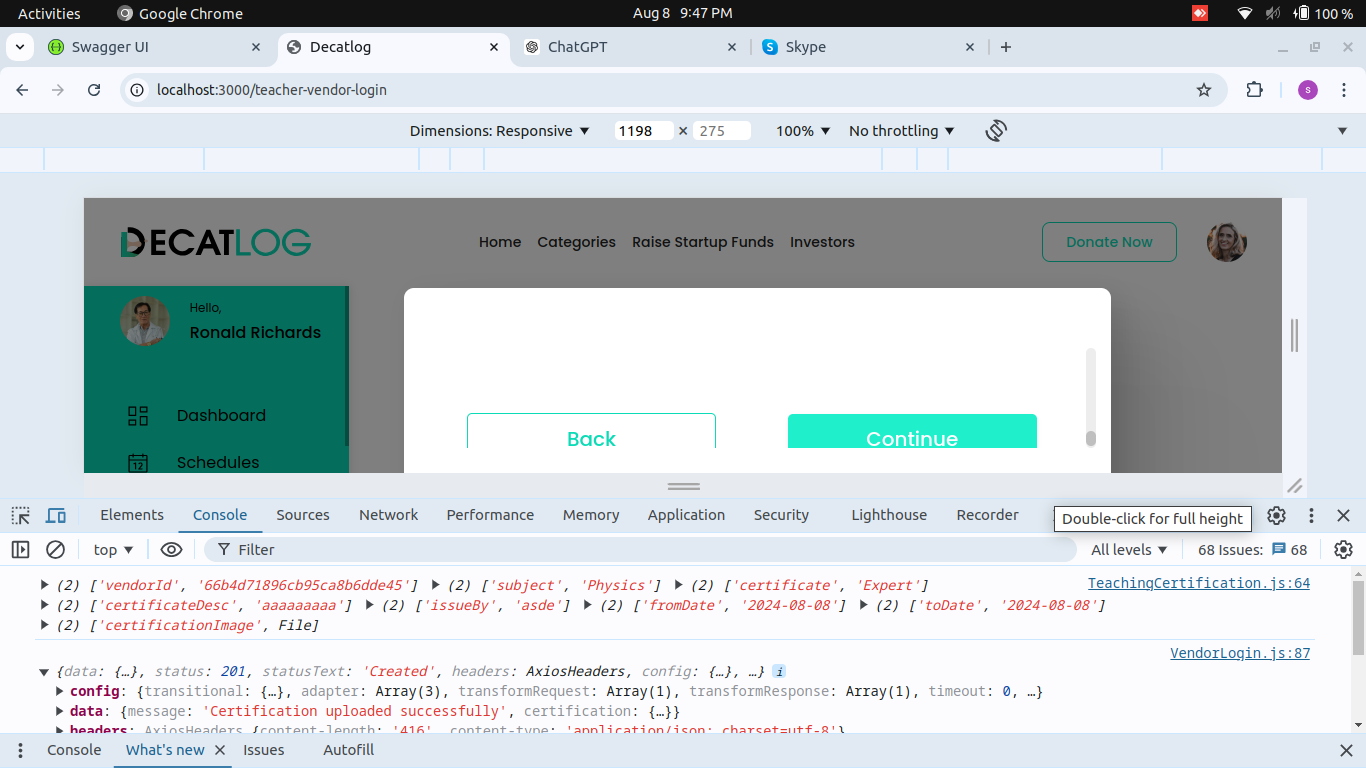Screen dimensions: 1366x768
Task: Open console settings gear beside issues count
Action: pyautogui.click(x=1343, y=550)
